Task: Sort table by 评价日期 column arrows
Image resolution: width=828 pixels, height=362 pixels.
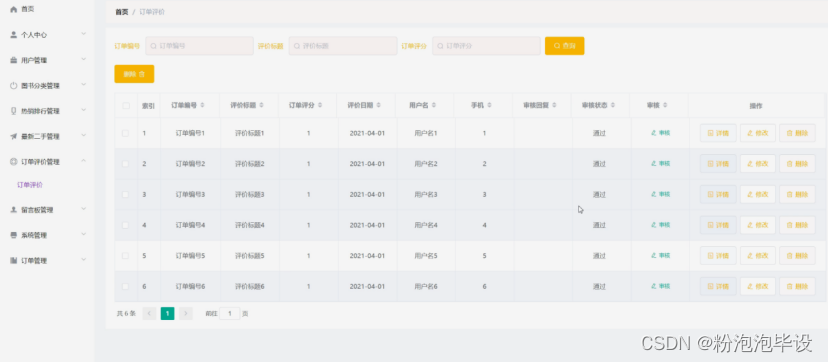Action: [379, 106]
